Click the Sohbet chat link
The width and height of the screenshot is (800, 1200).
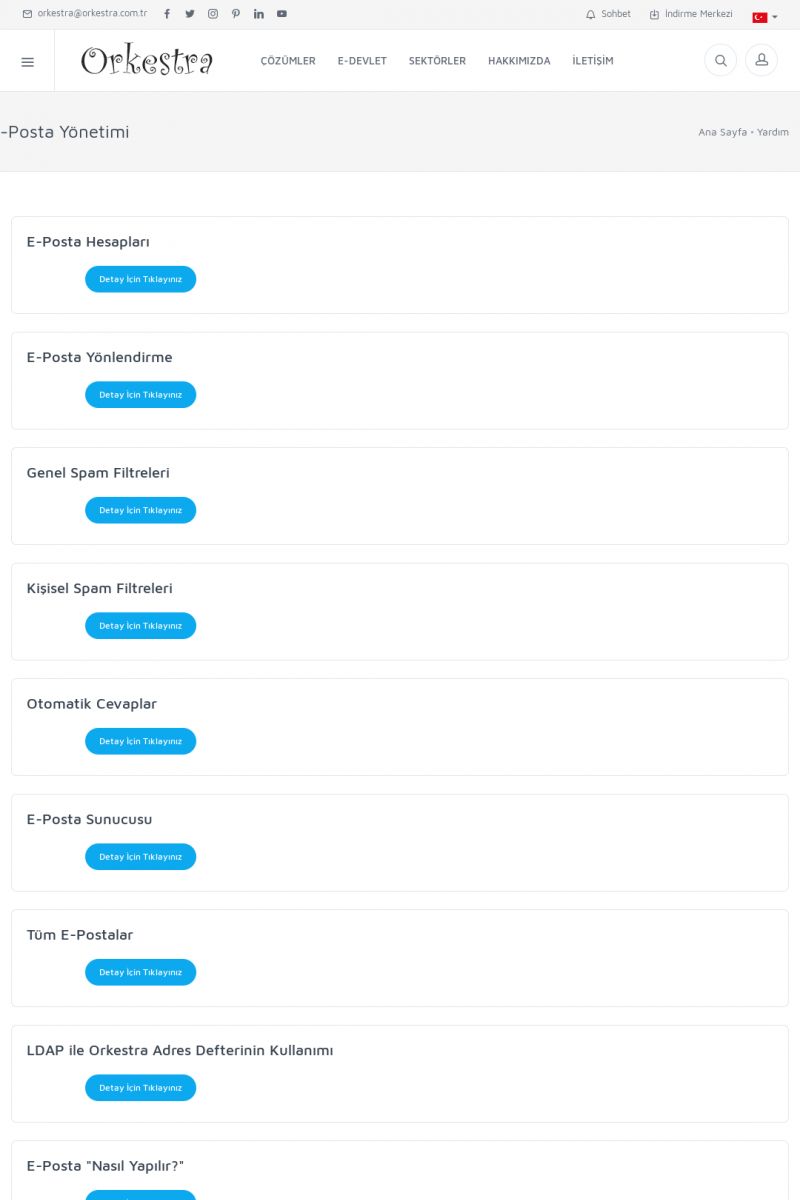[609, 14]
